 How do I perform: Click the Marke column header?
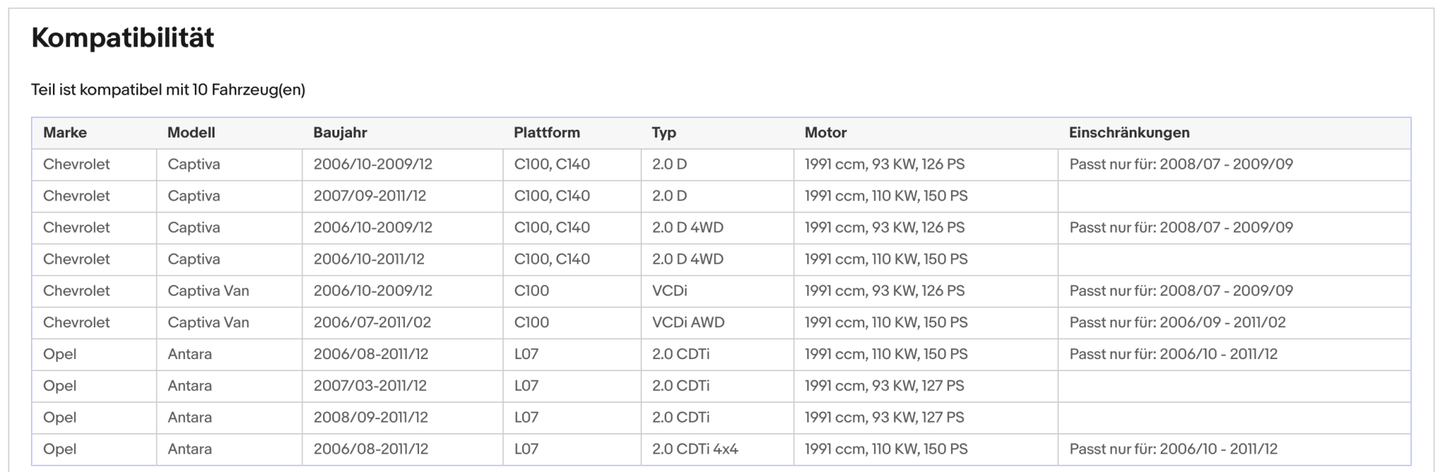click(65, 133)
